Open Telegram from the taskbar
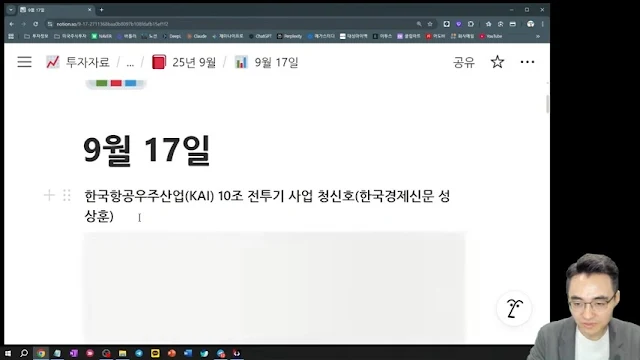 click(x=139, y=353)
